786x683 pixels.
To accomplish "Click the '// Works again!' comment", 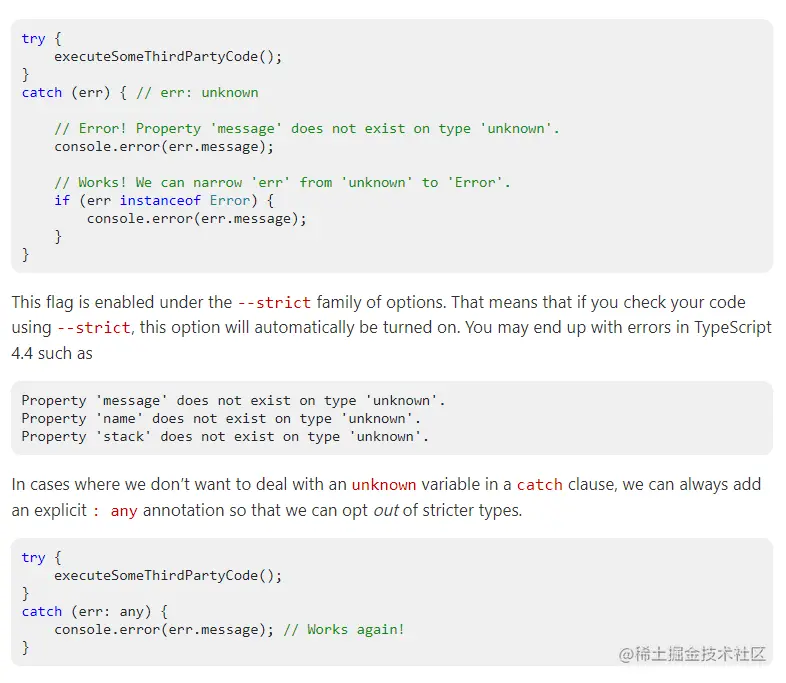I will [343, 629].
